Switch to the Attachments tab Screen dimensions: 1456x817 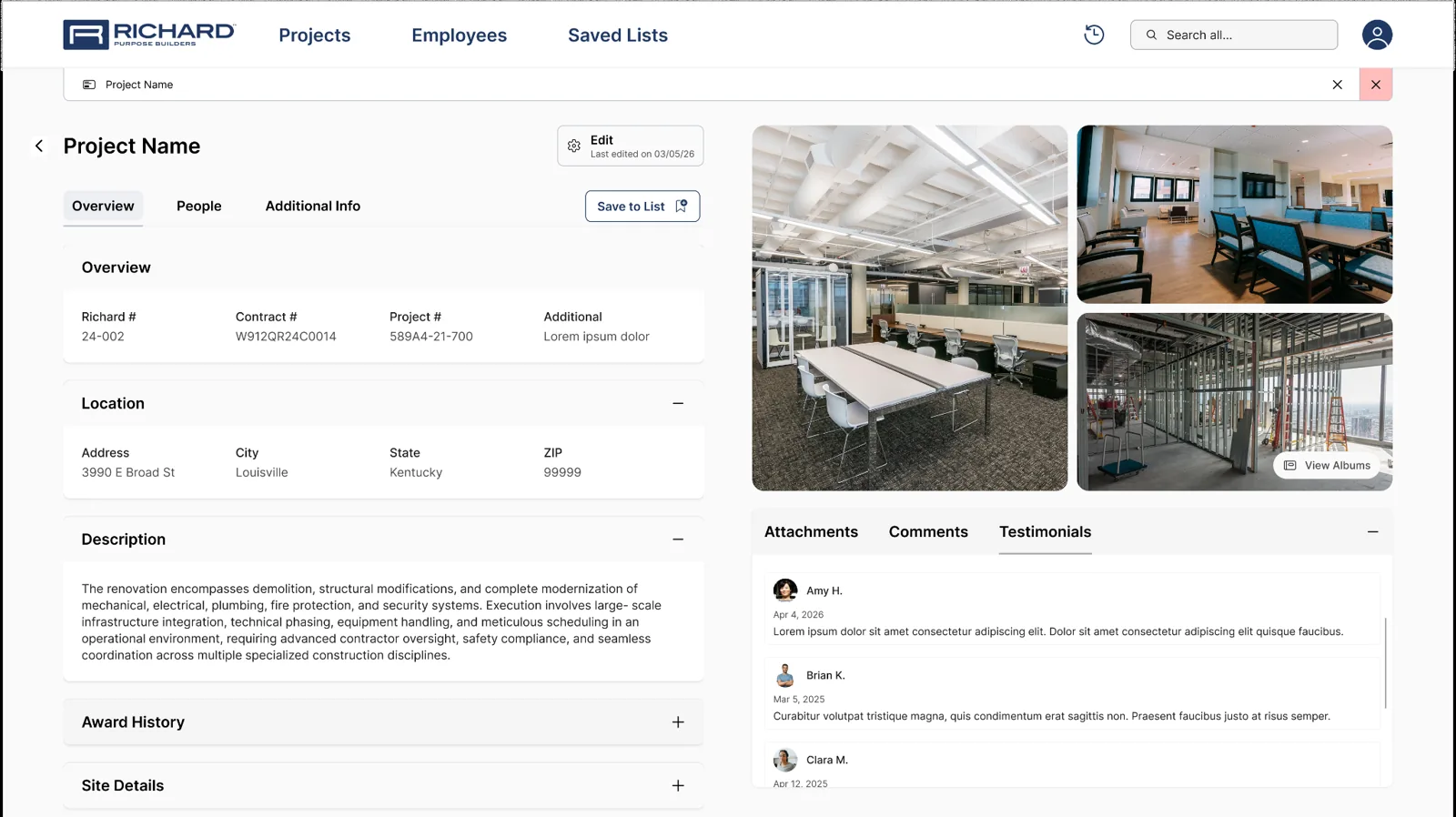click(x=811, y=532)
